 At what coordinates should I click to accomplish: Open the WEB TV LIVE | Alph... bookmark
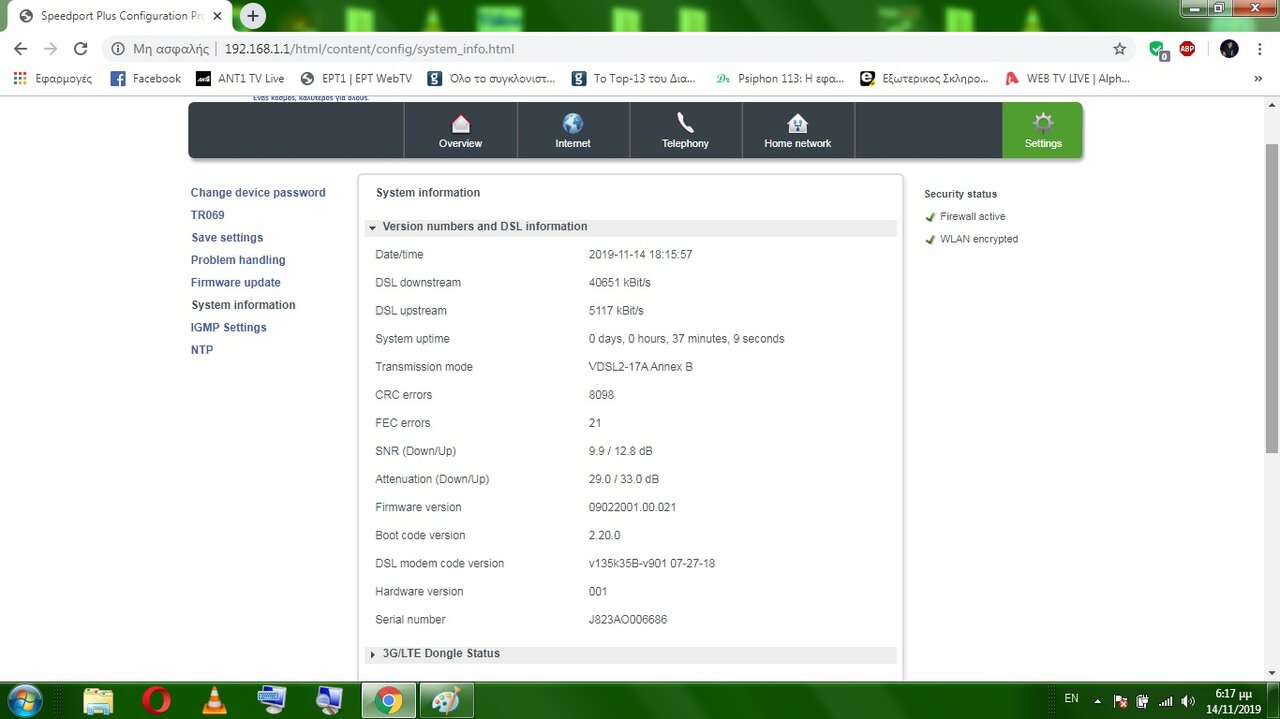1067,78
